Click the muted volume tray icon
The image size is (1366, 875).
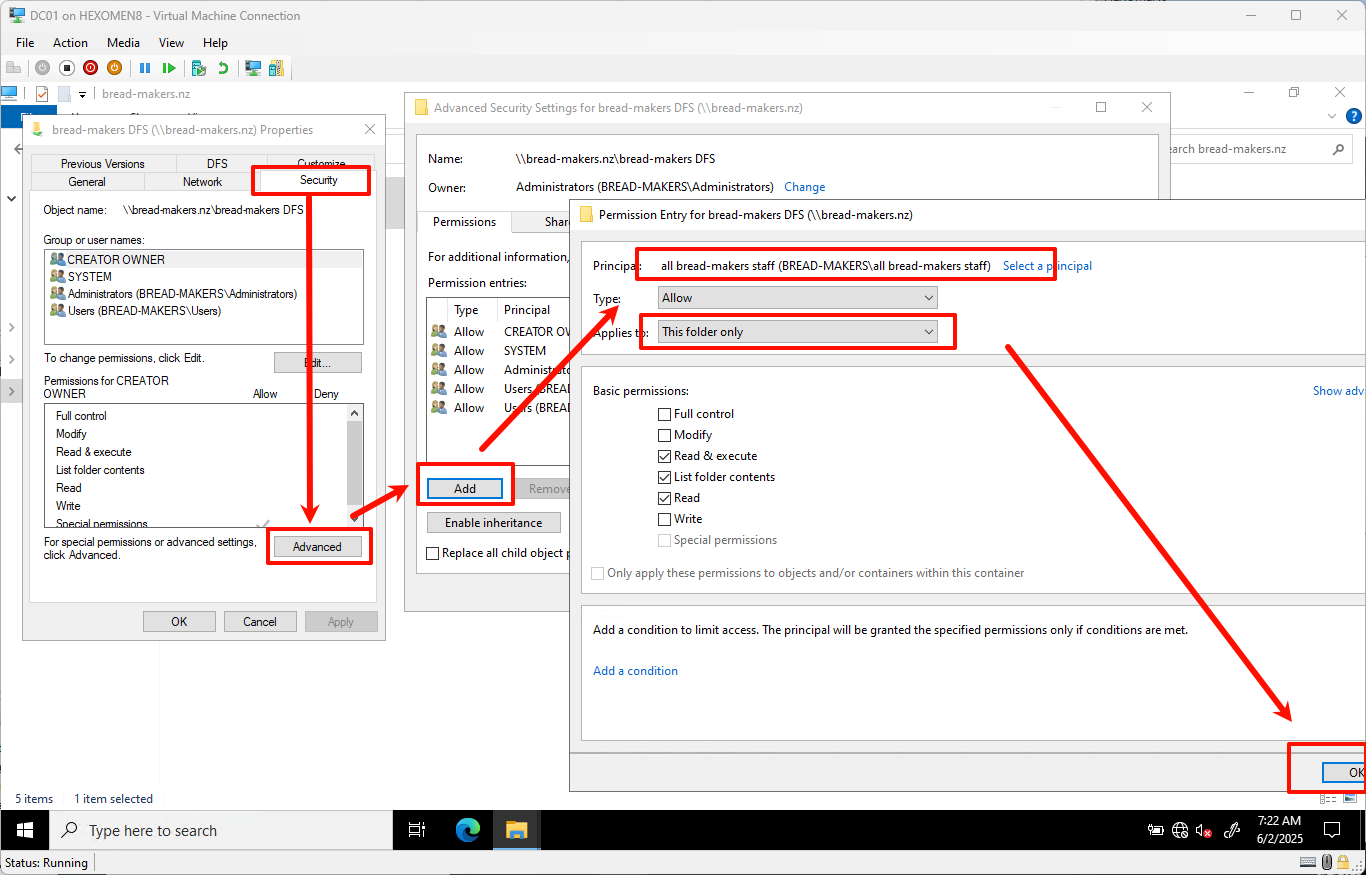[1204, 830]
